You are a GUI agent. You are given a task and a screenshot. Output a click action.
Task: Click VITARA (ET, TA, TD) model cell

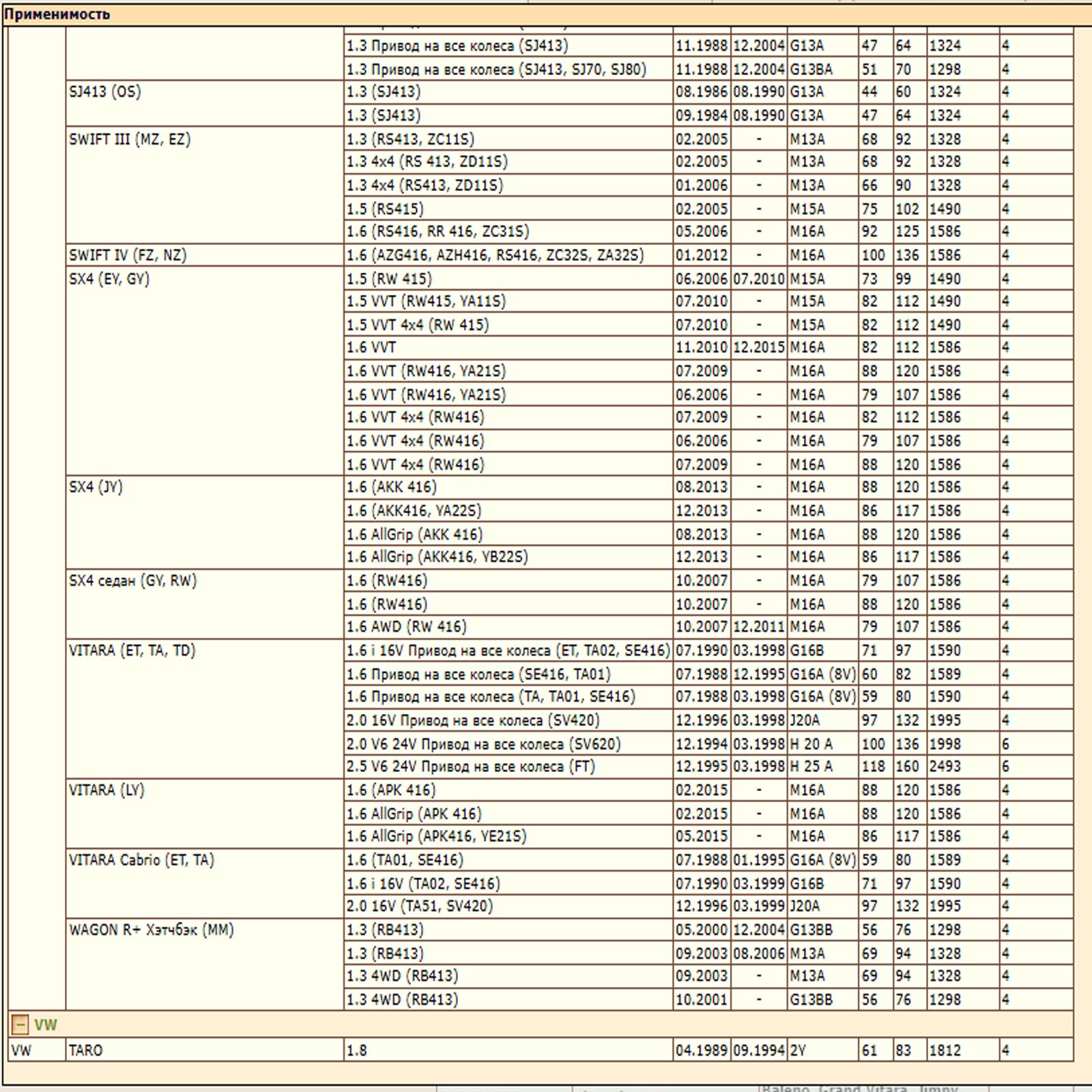pos(132,650)
